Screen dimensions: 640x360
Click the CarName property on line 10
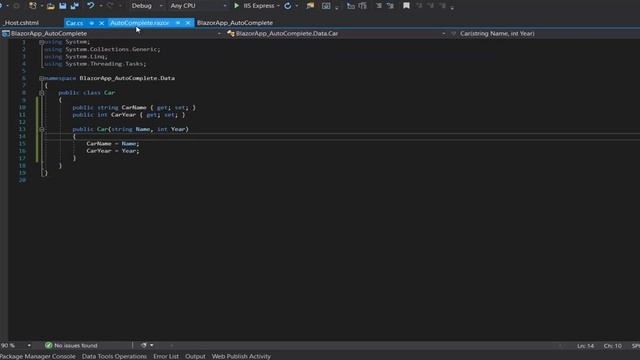click(x=134, y=107)
